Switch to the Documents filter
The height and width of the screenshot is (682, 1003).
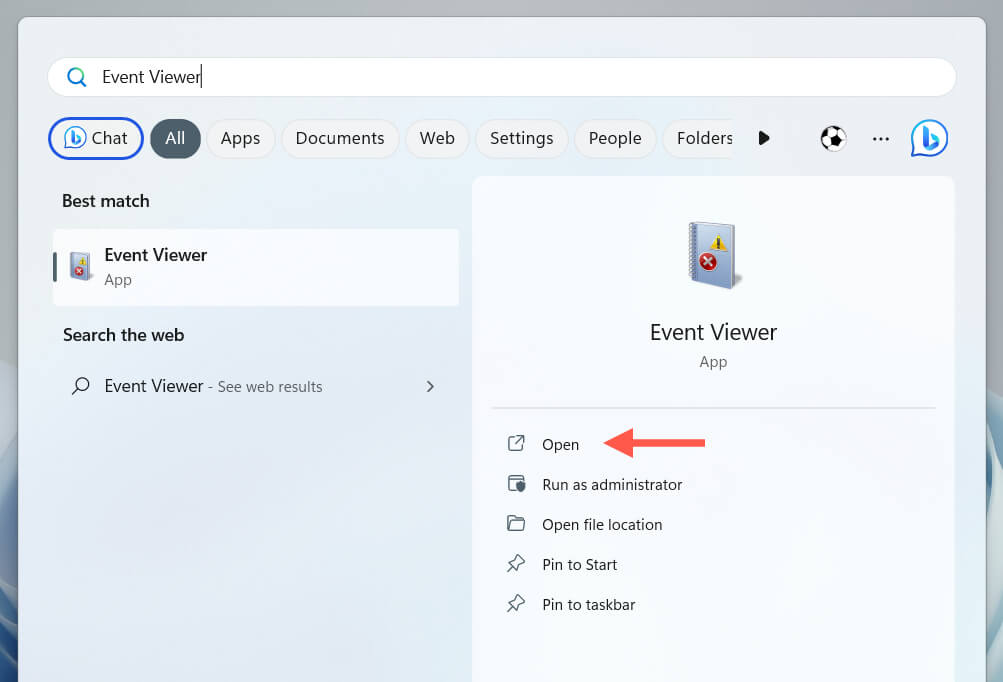[x=340, y=138]
